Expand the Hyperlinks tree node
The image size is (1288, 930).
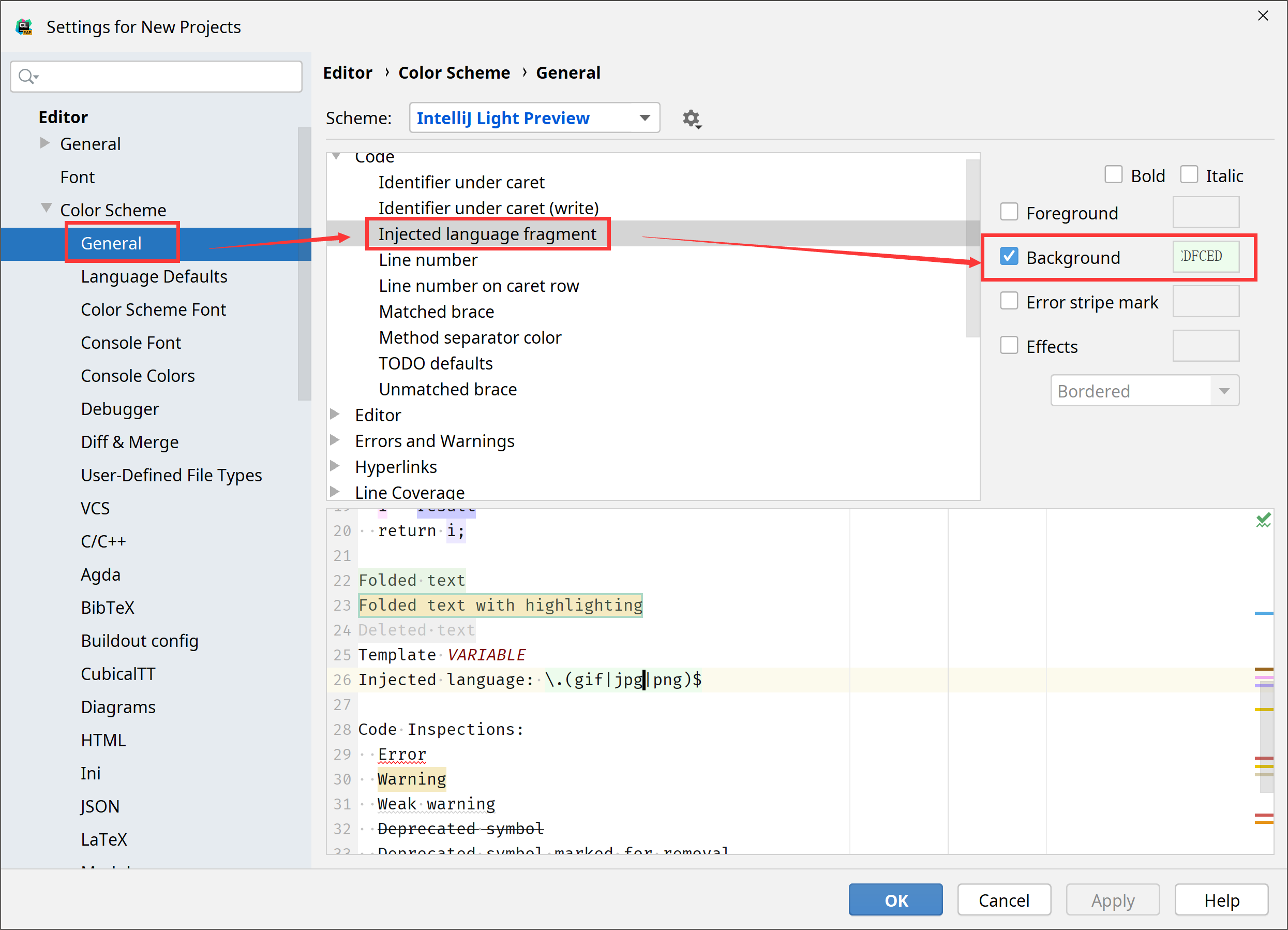point(336,466)
